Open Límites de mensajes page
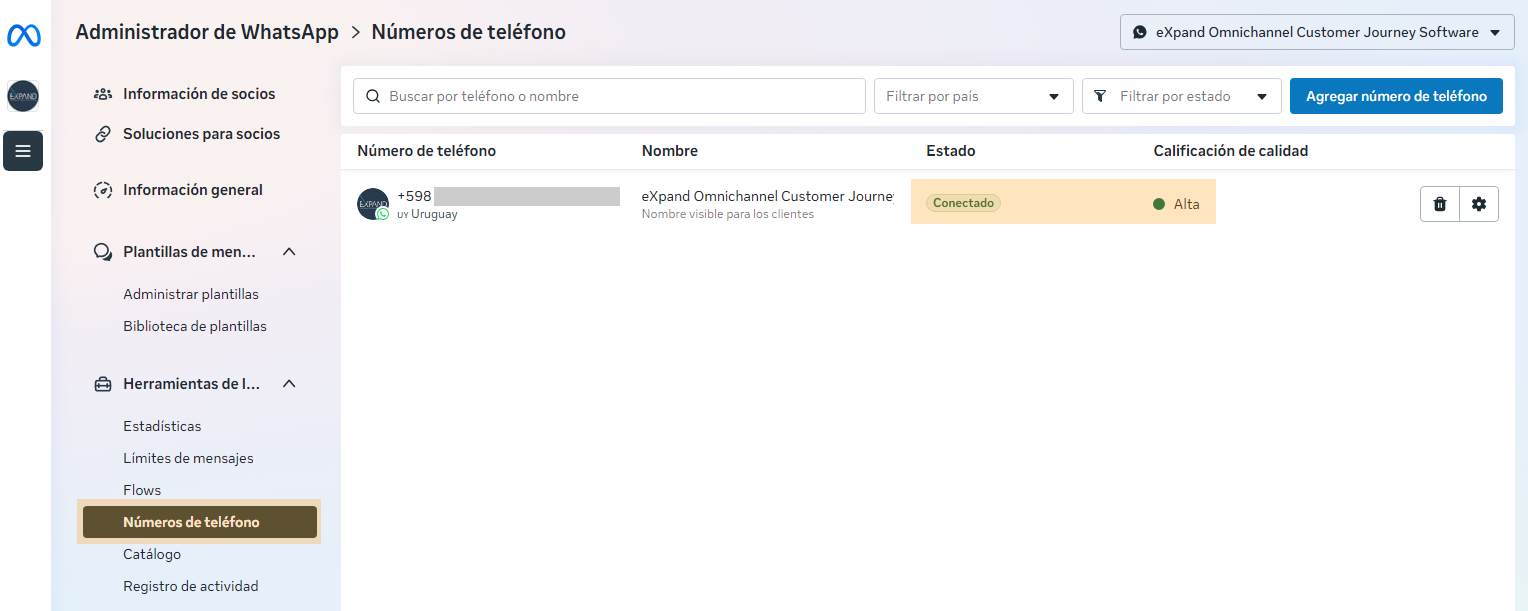1528x611 pixels. 188,458
